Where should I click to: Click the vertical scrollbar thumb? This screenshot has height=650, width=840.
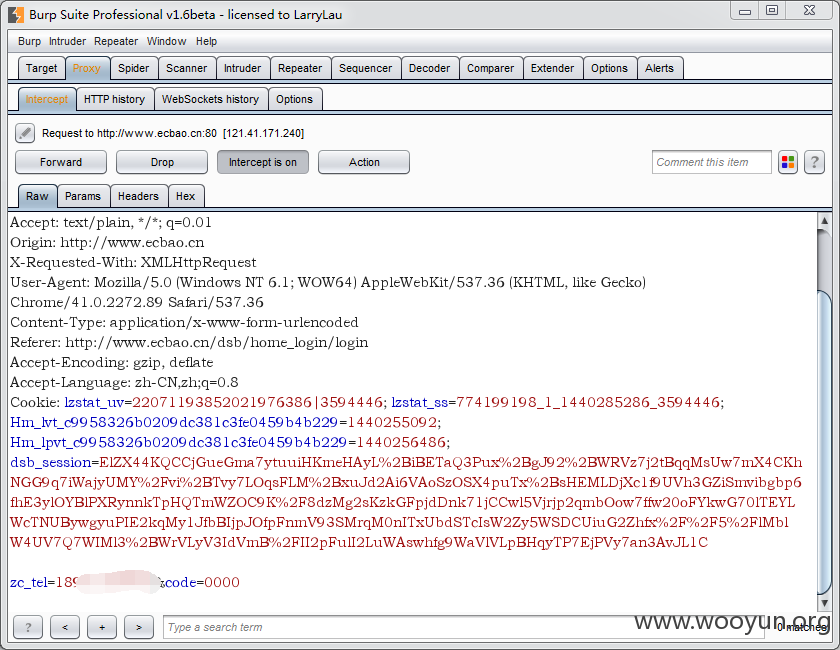click(824, 442)
